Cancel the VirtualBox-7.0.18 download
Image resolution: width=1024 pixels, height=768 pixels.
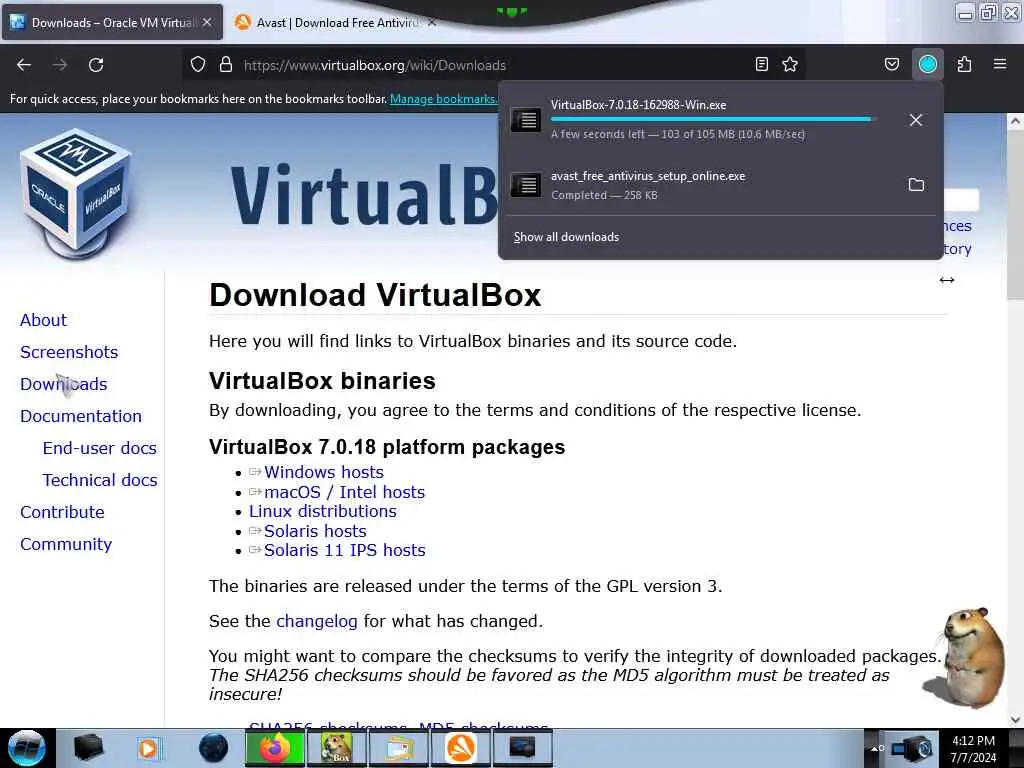pos(916,120)
